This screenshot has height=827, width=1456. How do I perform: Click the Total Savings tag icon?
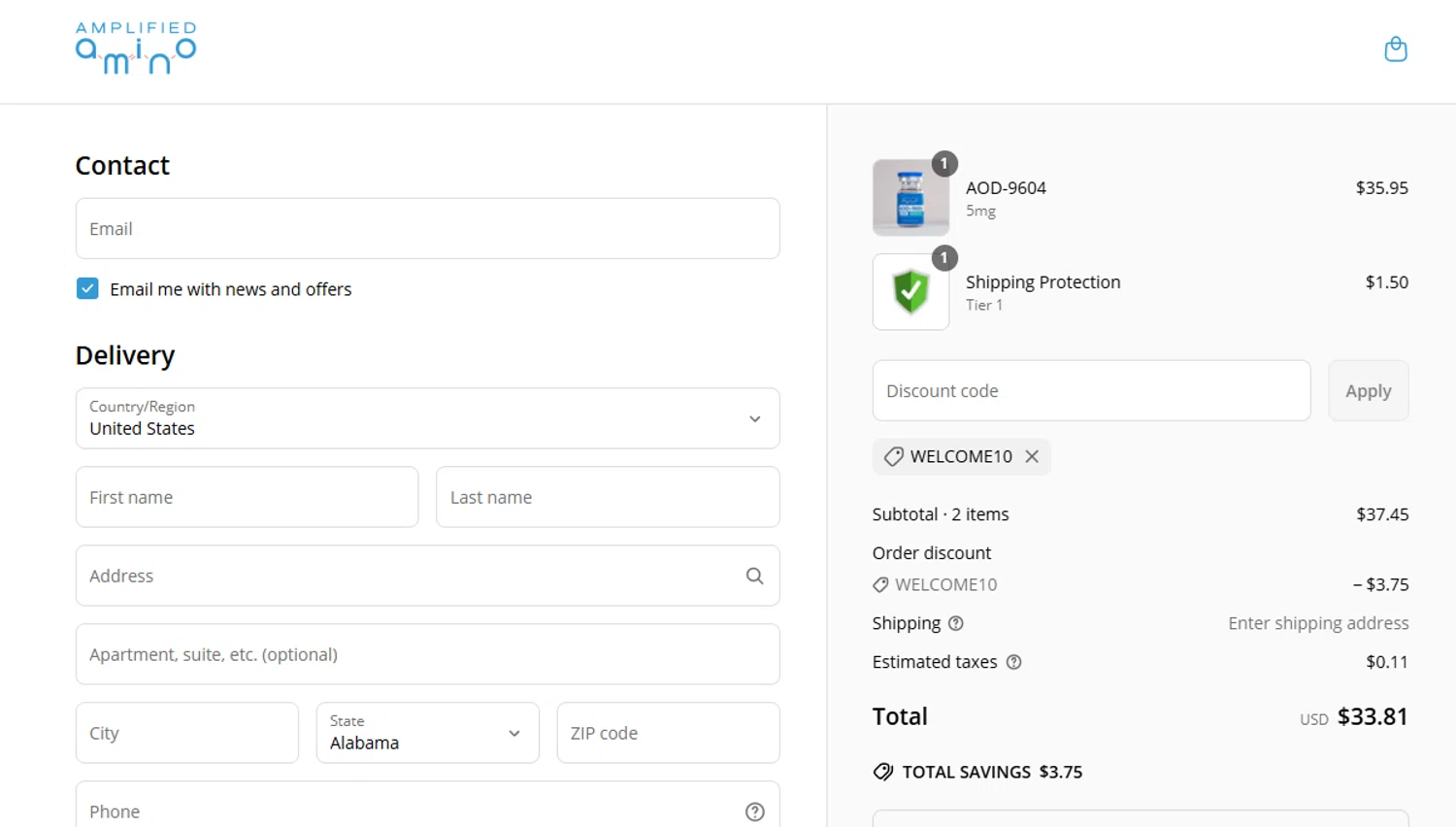coord(882,772)
